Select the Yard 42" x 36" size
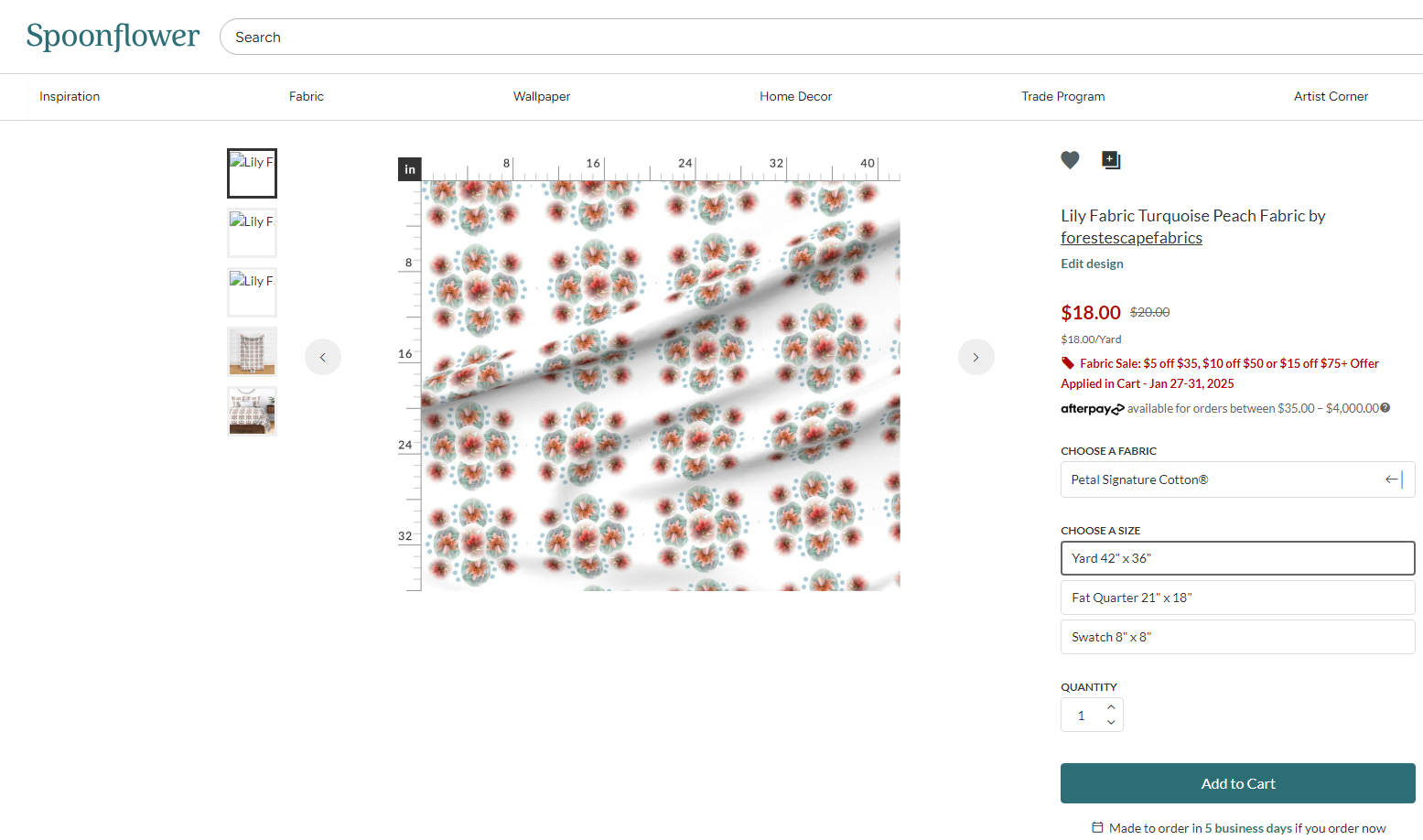The image size is (1423, 840). 1237,558
